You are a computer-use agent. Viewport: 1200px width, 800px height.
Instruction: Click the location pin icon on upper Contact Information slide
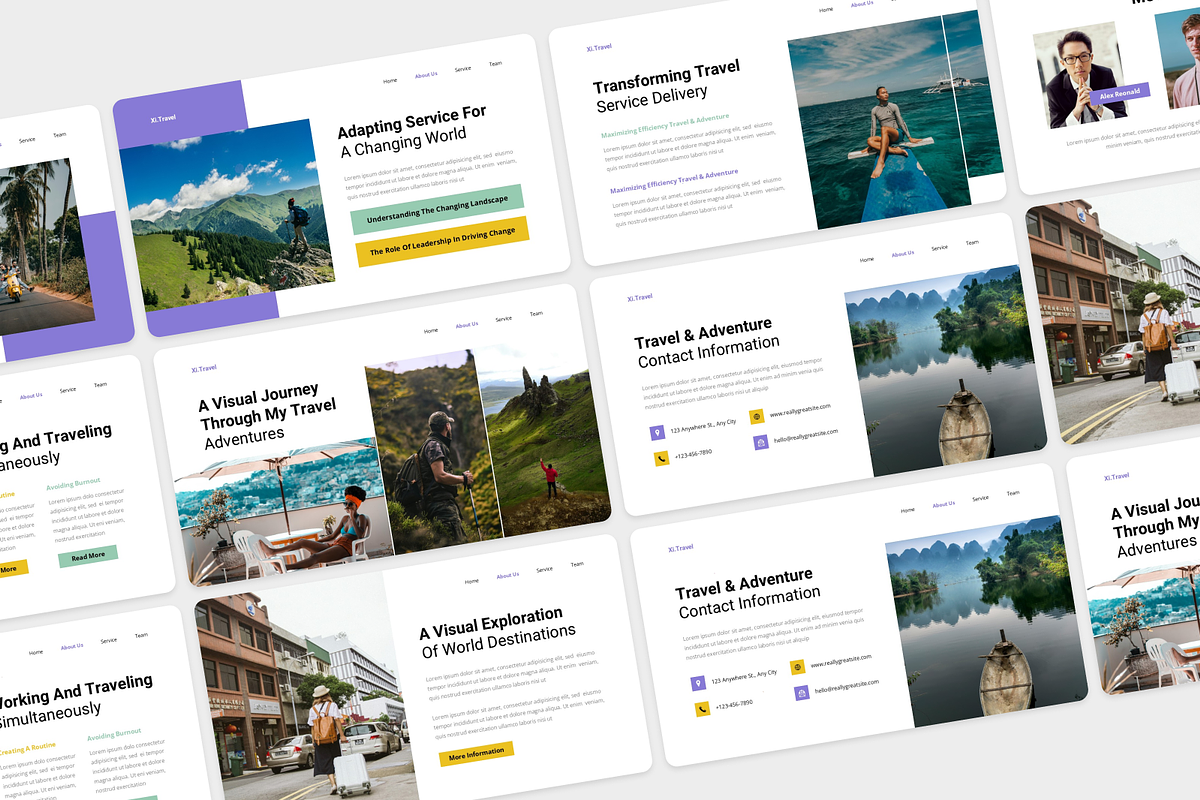tap(657, 432)
